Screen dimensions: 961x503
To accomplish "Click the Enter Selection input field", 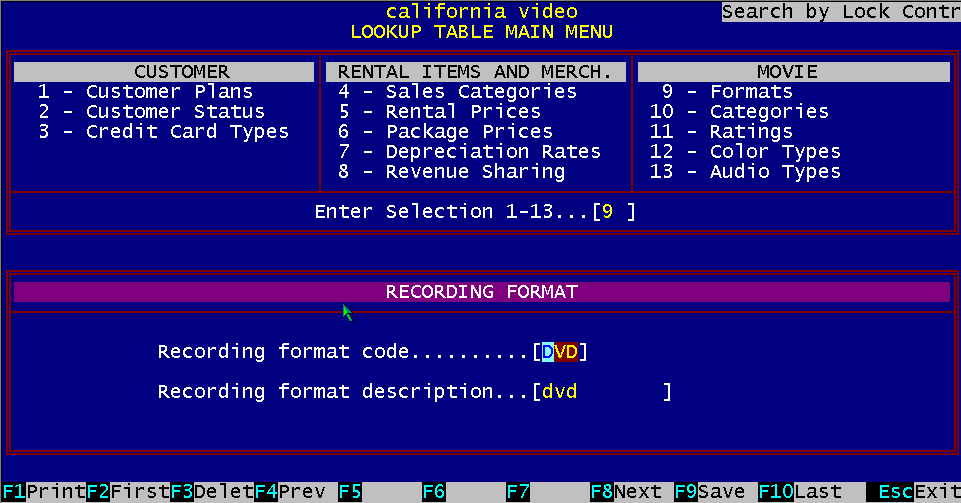I will [613, 212].
